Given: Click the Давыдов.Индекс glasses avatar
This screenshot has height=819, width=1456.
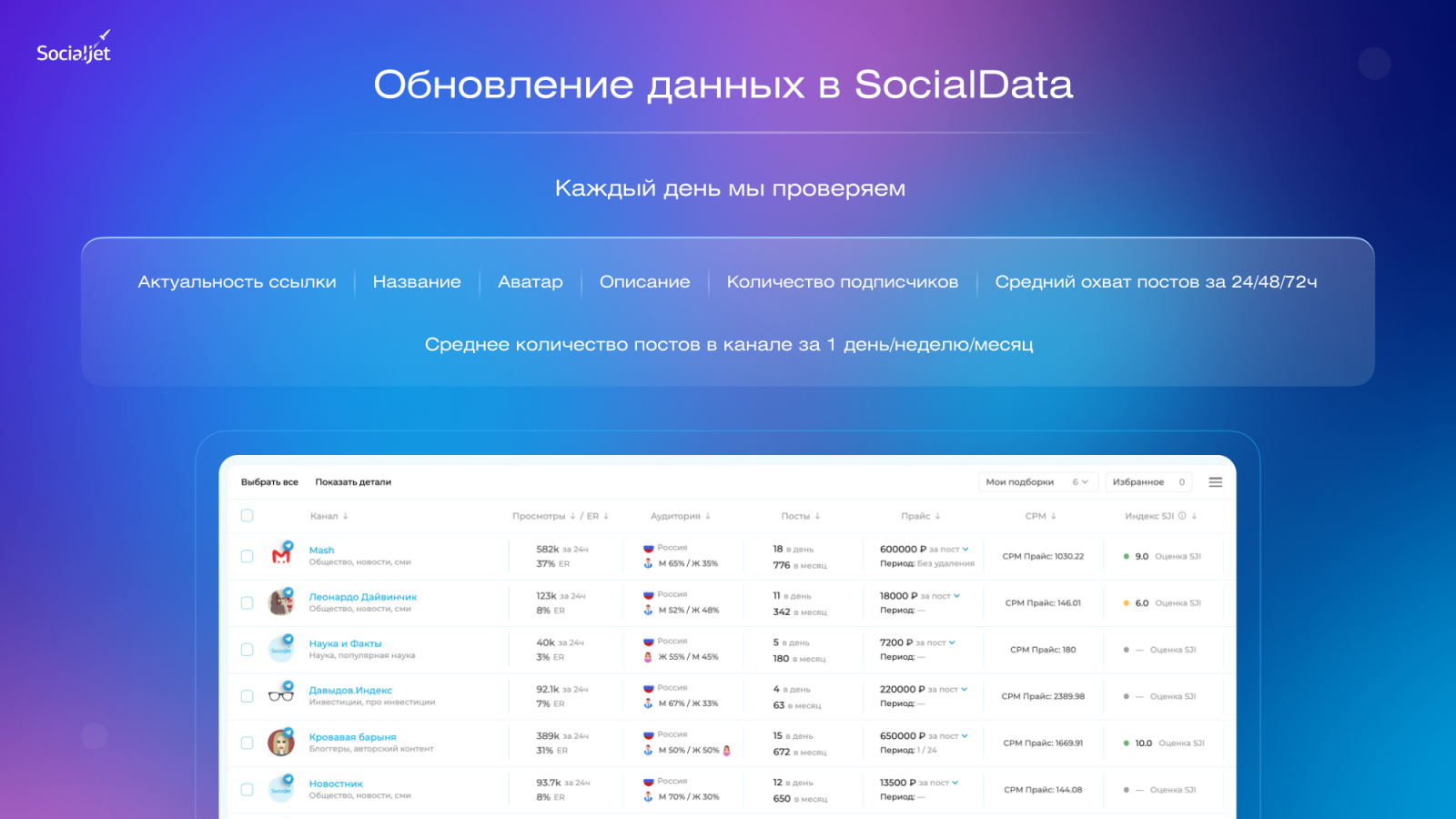Looking at the screenshot, I should (281, 695).
